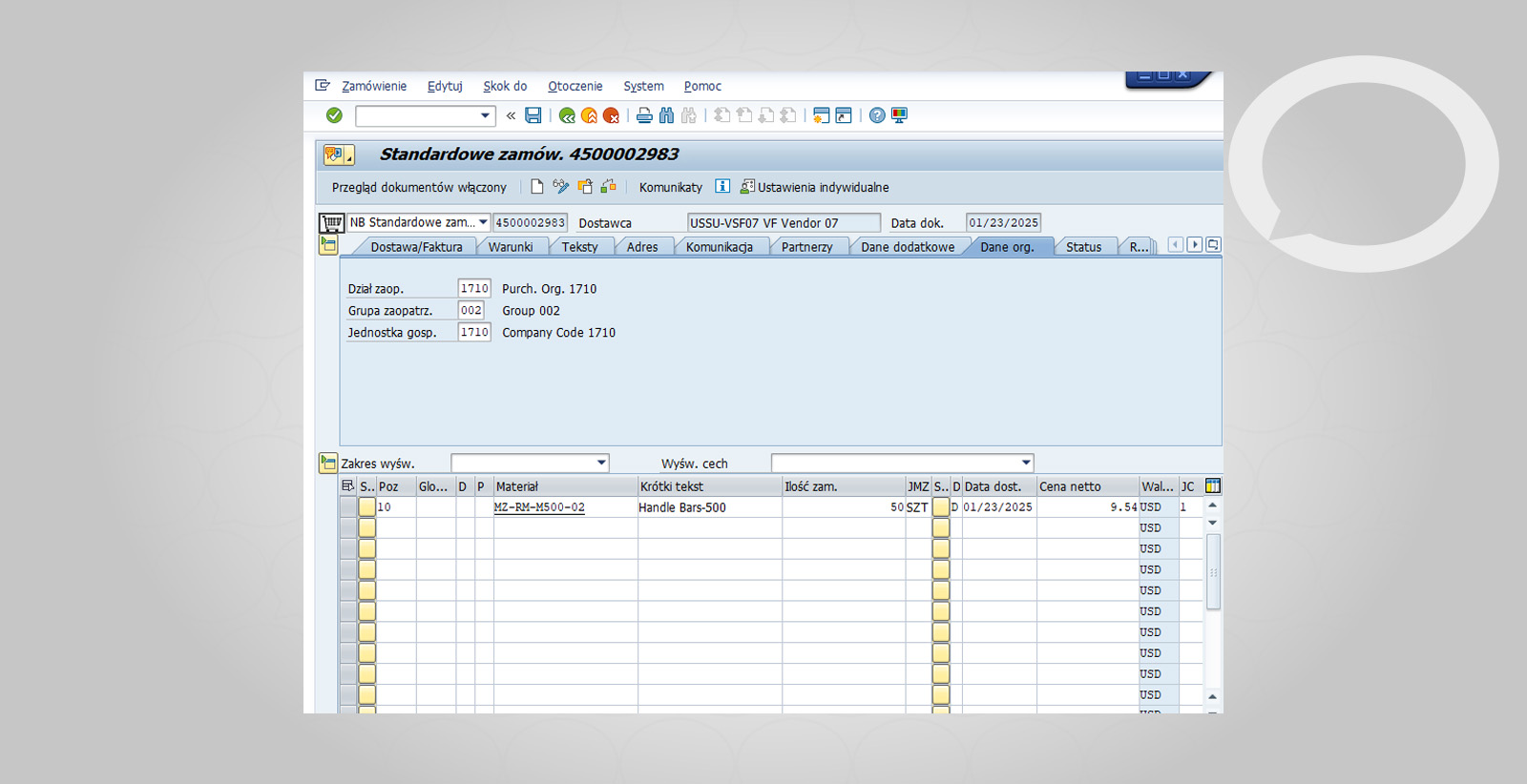Click the title bar services menu icon
This screenshot has height=784, width=1527.
click(339, 155)
